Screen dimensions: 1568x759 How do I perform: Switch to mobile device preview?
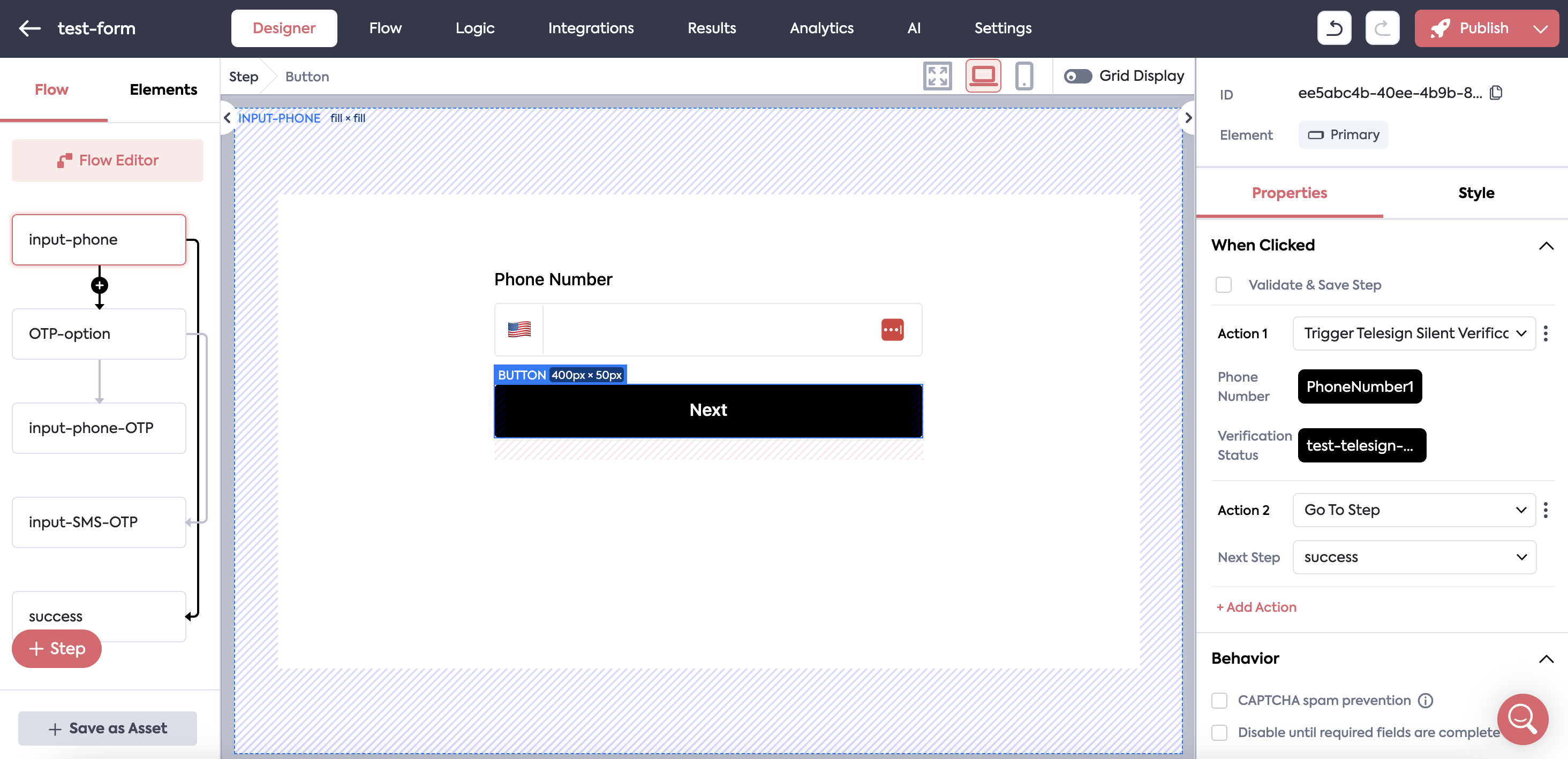(x=1024, y=76)
